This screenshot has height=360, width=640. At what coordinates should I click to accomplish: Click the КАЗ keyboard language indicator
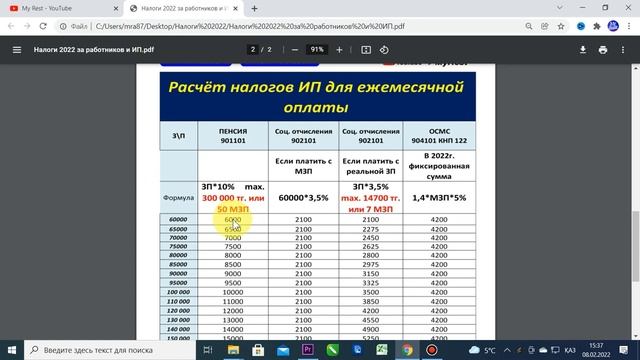[570, 350]
